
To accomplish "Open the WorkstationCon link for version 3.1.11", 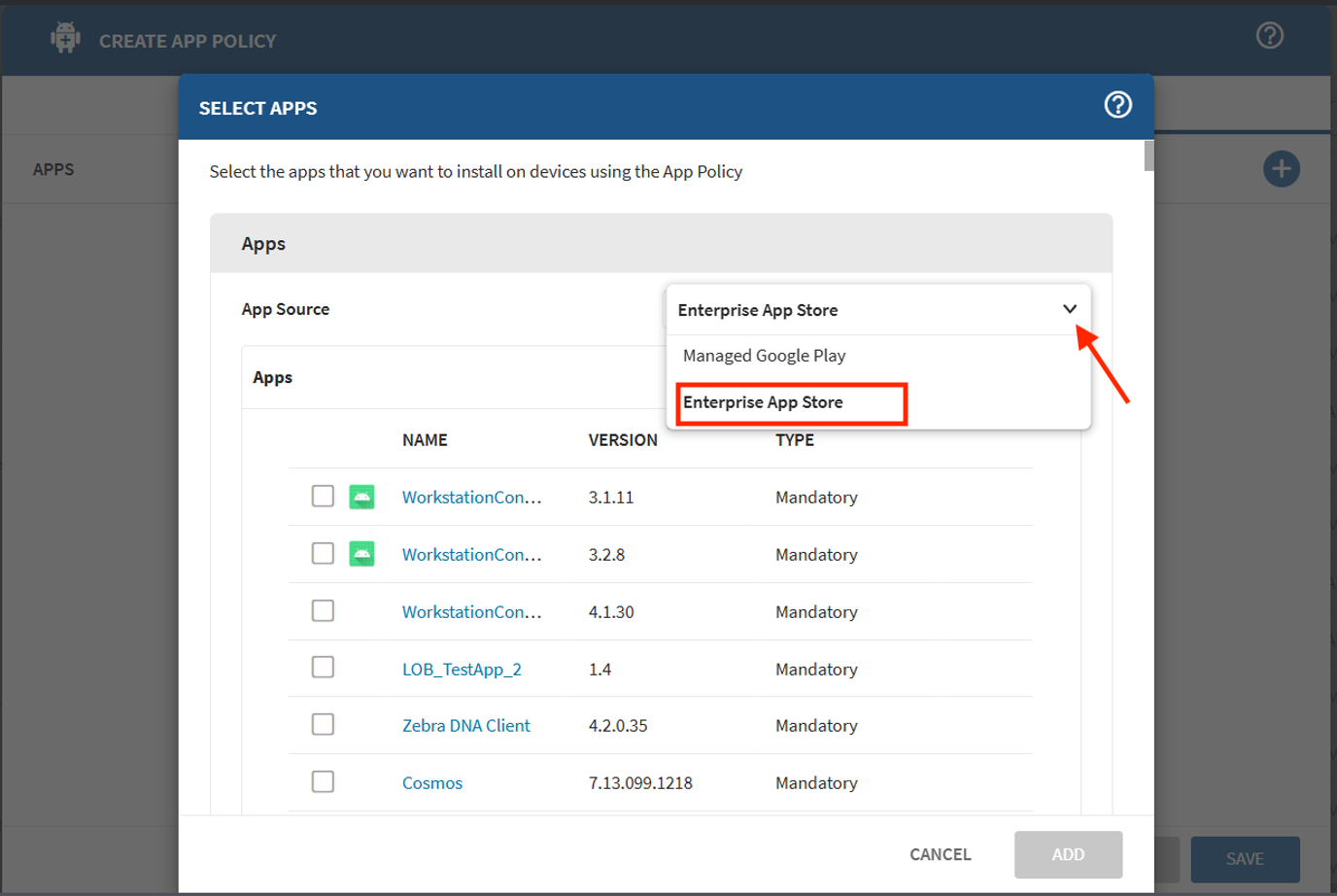I will (x=472, y=498).
